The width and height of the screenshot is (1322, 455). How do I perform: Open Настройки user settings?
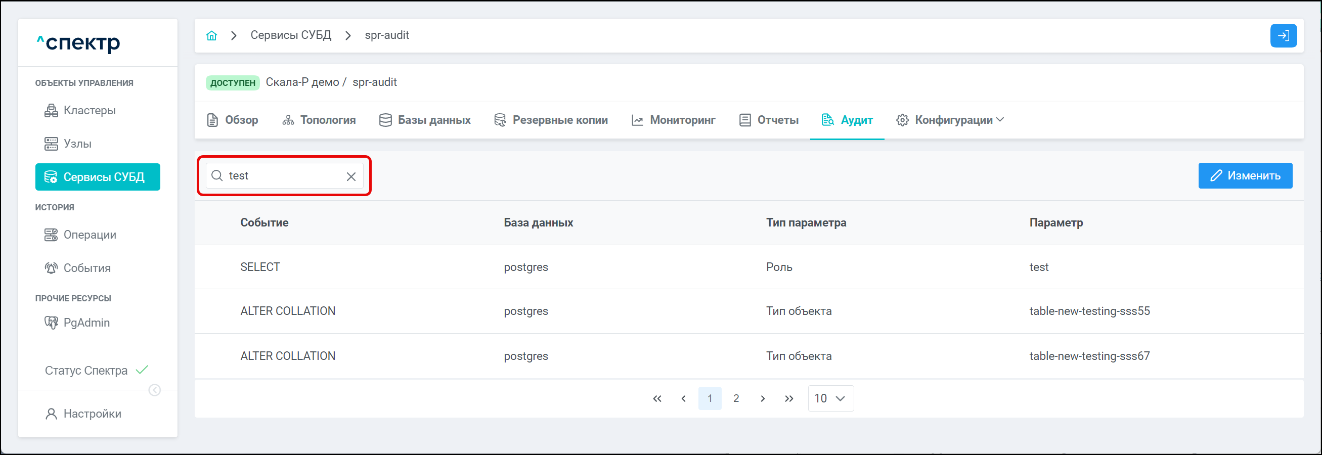(91, 414)
